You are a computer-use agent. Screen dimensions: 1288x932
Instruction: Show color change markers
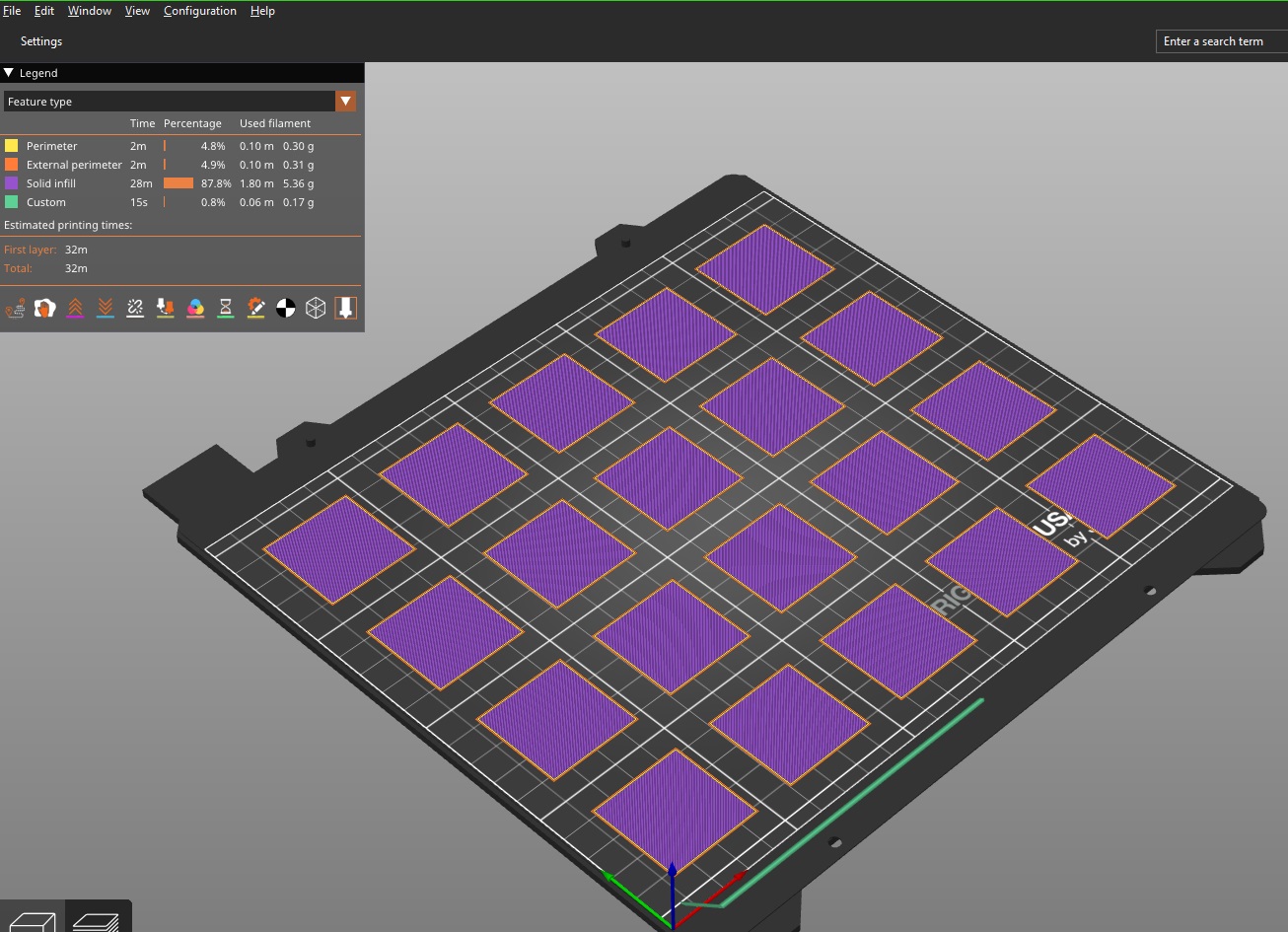[195, 308]
